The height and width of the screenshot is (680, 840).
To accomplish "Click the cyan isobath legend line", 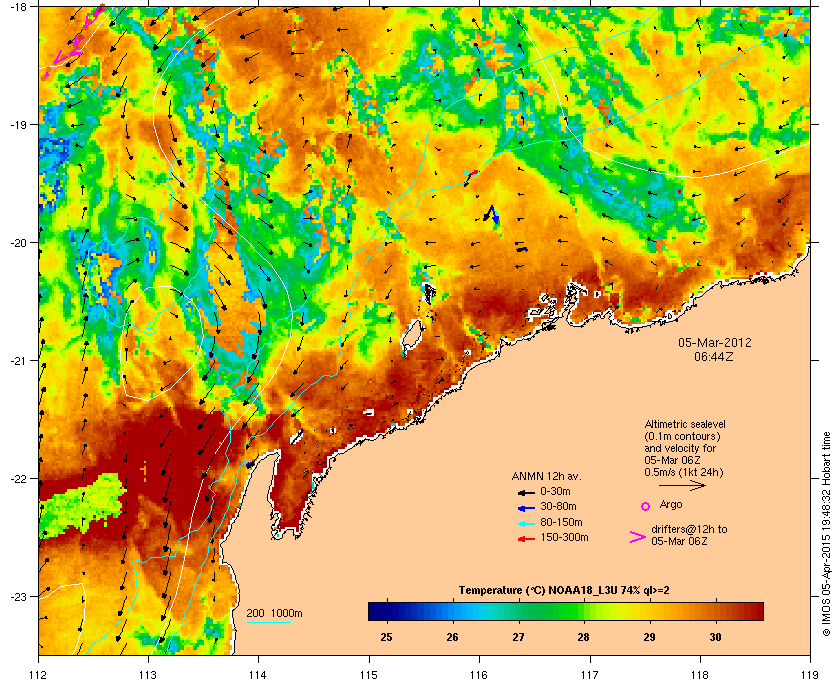I will tap(268, 622).
